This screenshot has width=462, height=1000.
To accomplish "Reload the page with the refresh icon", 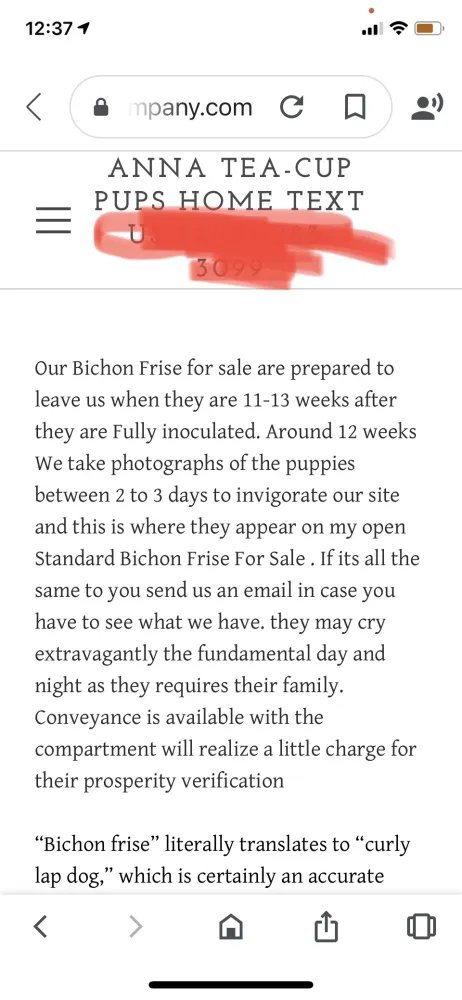I will (x=292, y=107).
